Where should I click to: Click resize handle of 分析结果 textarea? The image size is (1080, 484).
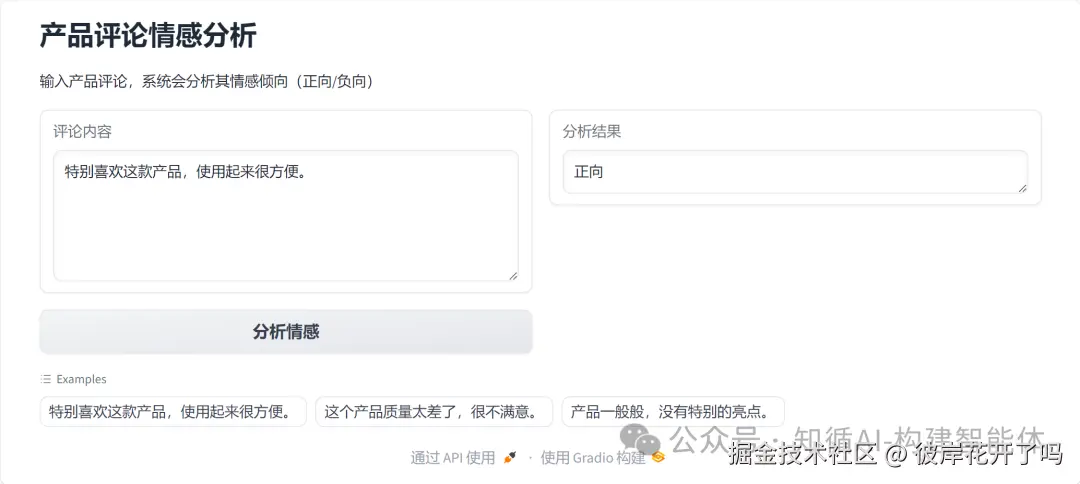1021,187
